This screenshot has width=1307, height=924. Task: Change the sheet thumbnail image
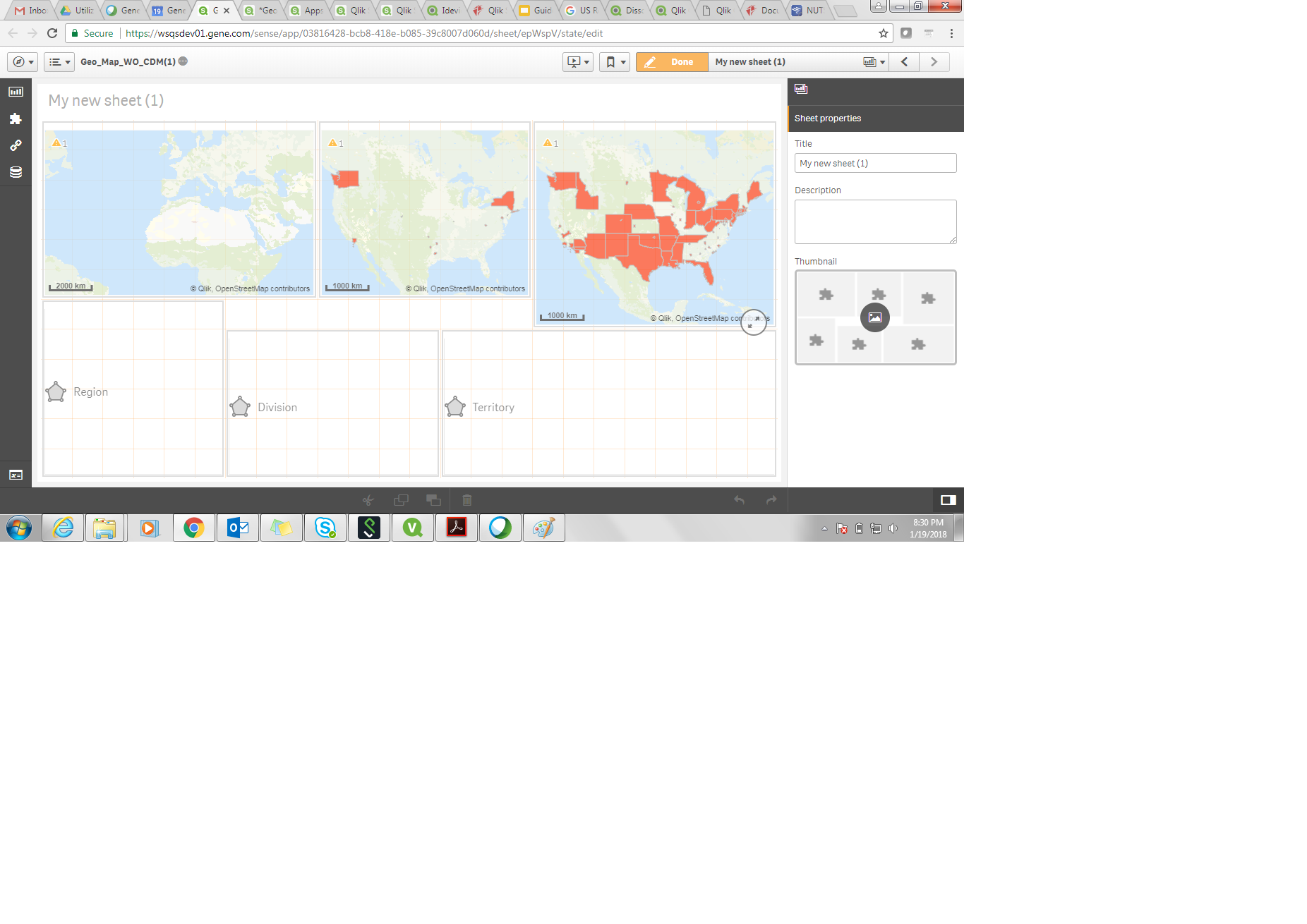point(875,317)
